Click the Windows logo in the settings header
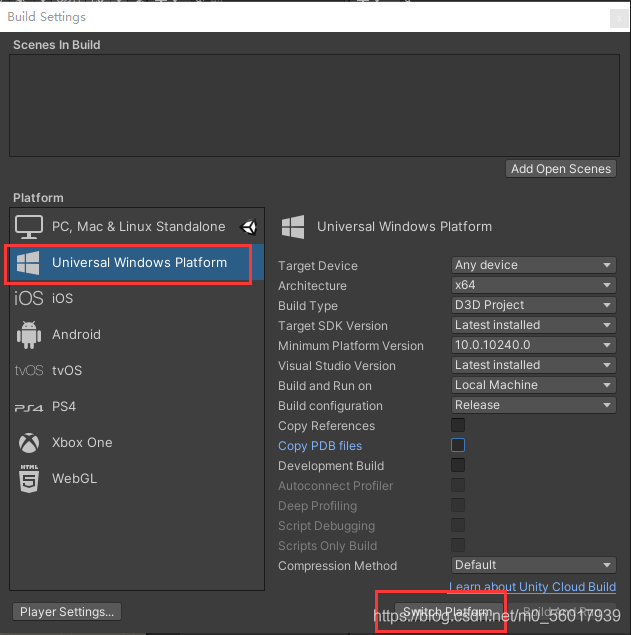This screenshot has height=635, width=631. coord(293,227)
